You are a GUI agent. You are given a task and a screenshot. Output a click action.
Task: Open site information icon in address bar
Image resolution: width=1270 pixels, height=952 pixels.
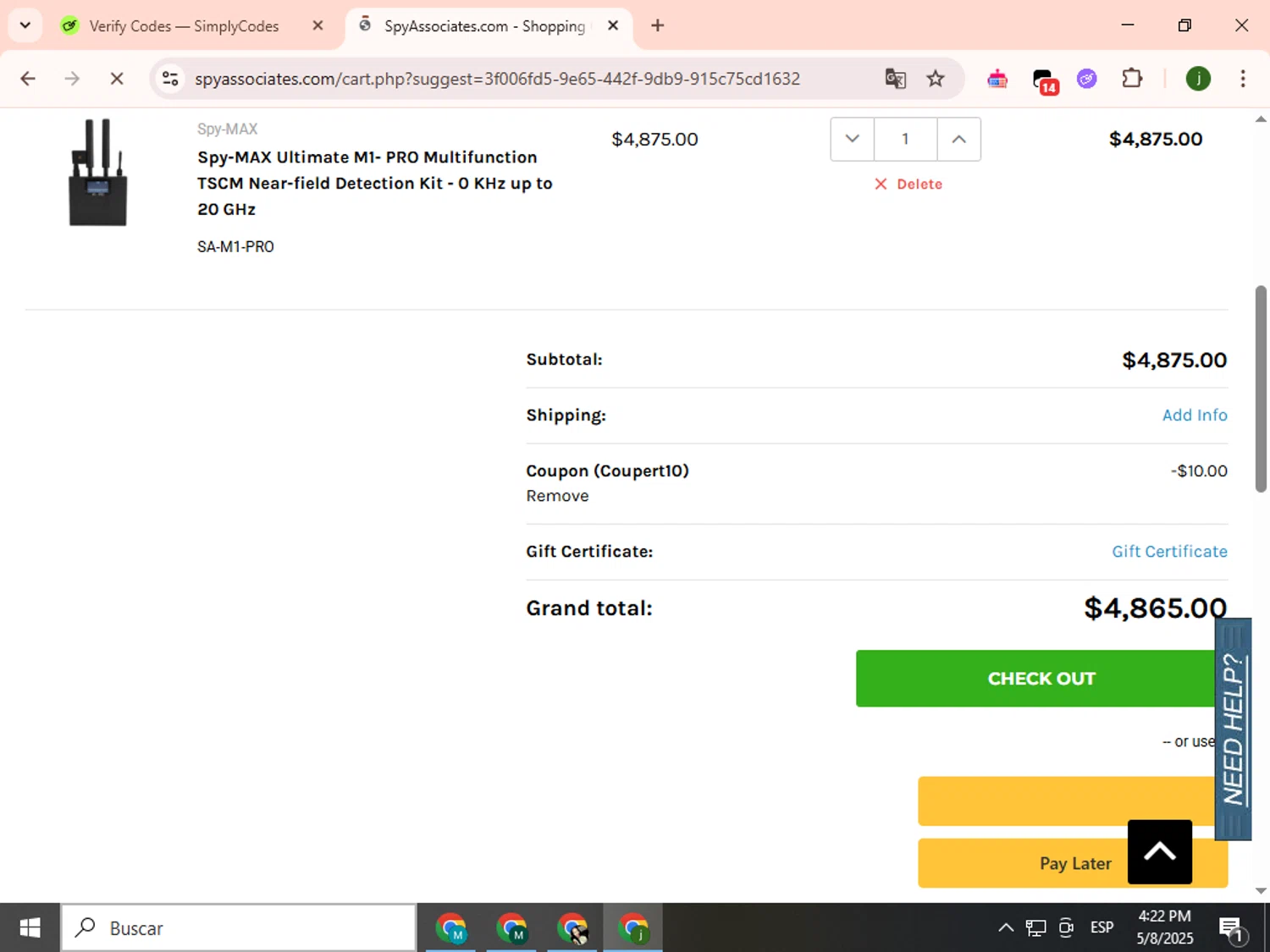click(x=170, y=79)
